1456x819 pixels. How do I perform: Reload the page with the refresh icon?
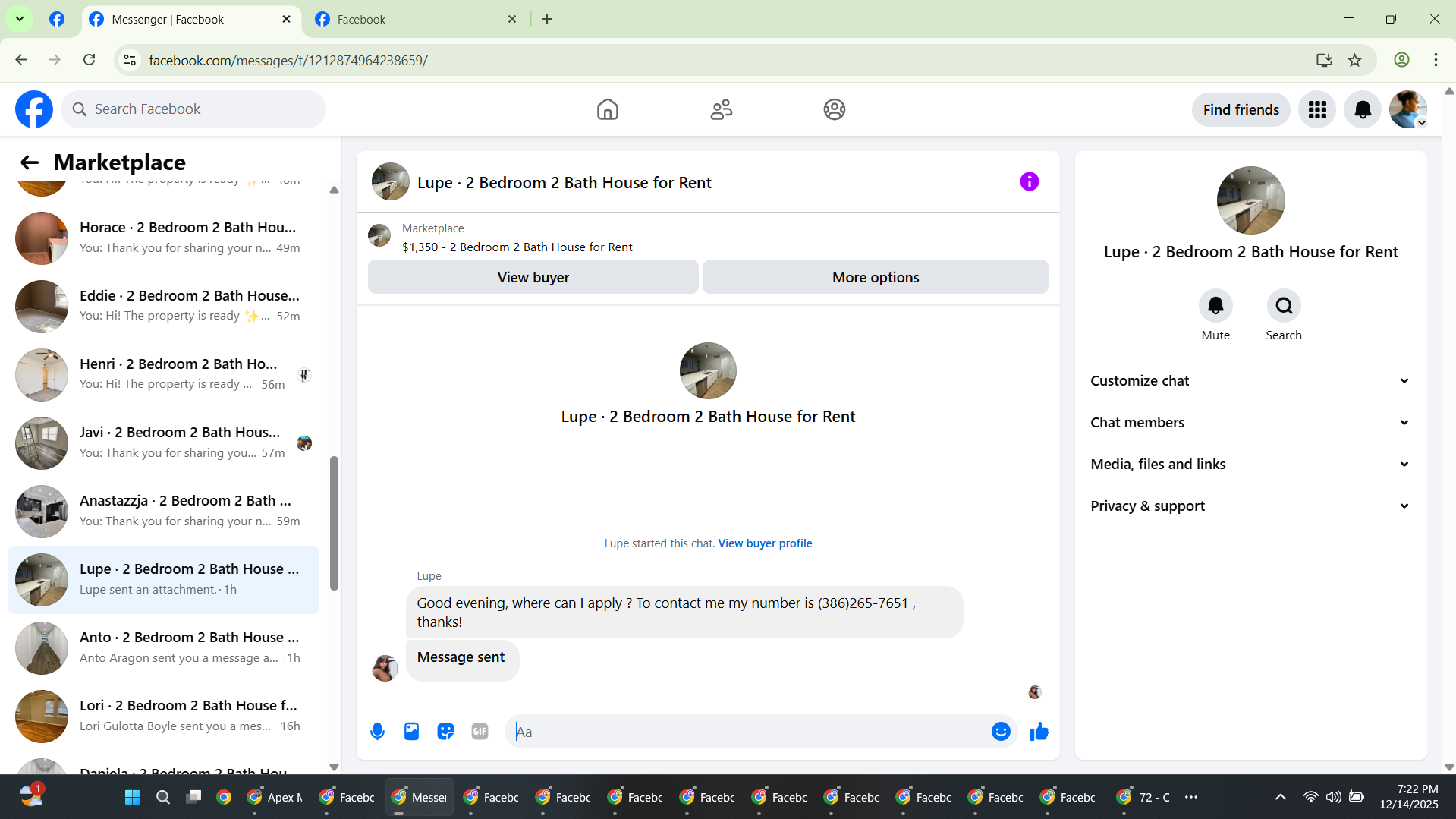[90, 60]
